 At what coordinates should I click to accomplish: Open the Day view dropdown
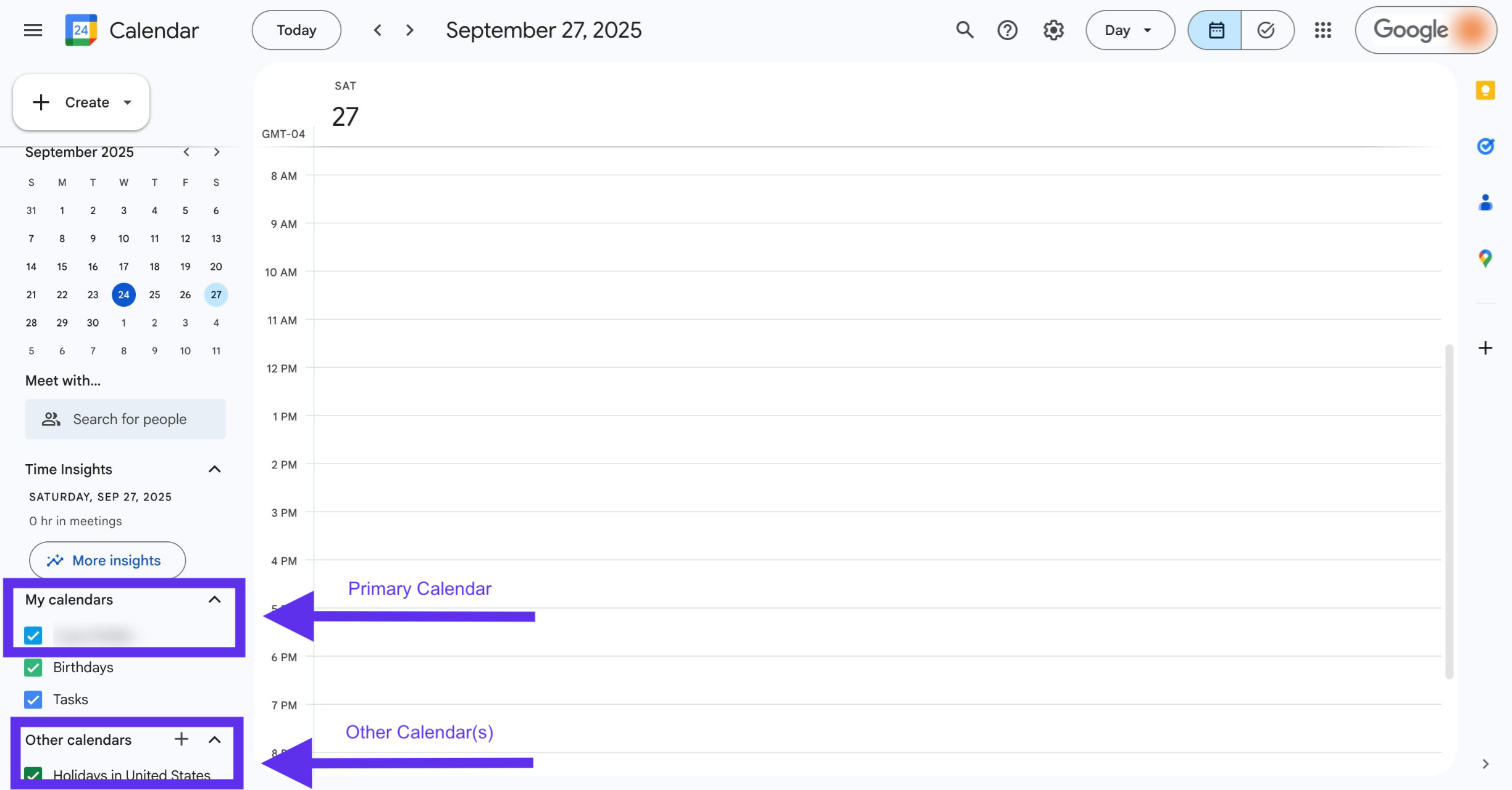click(1129, 30)
